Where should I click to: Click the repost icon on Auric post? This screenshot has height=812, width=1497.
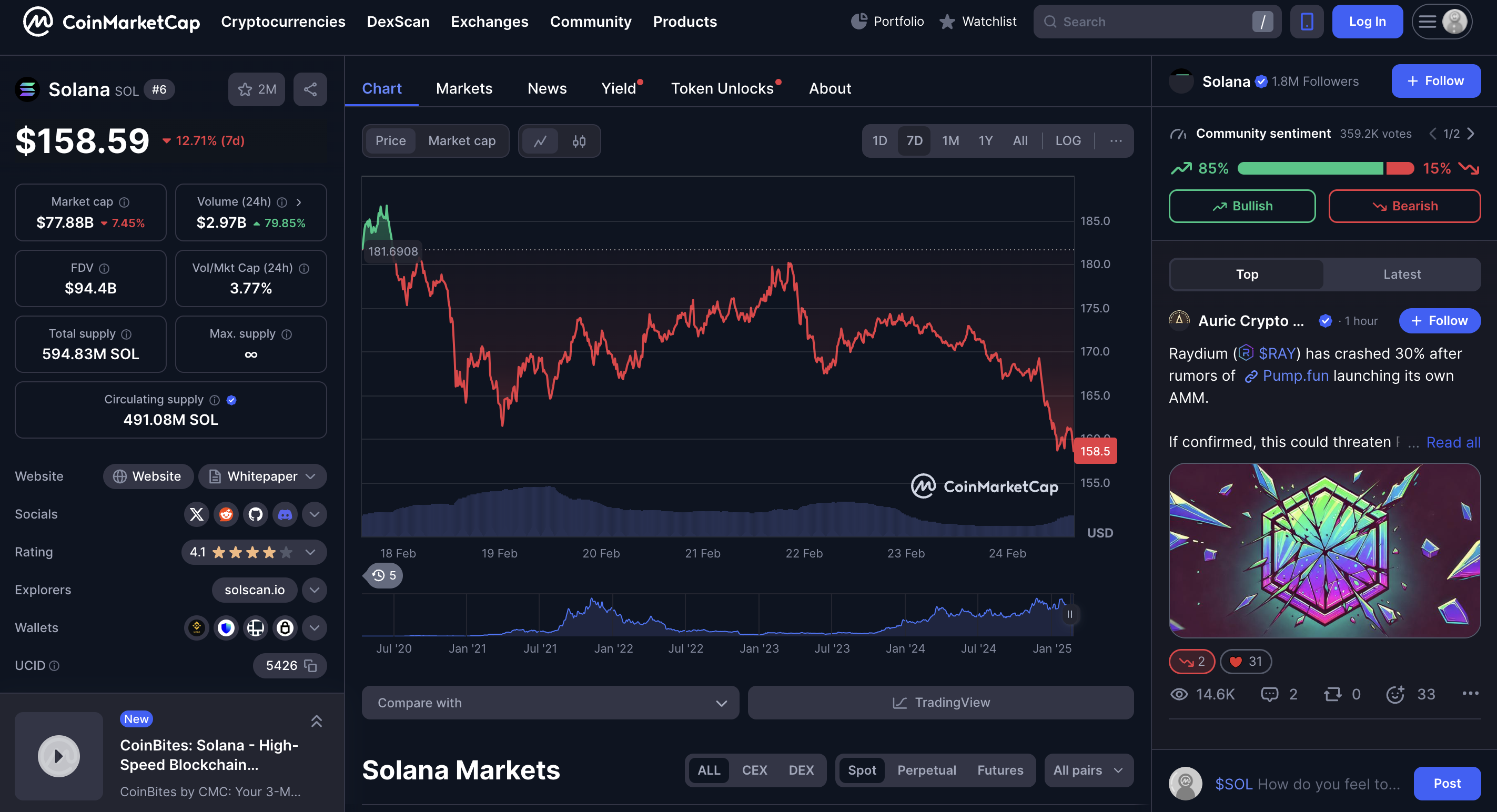tap(1332, 694)
